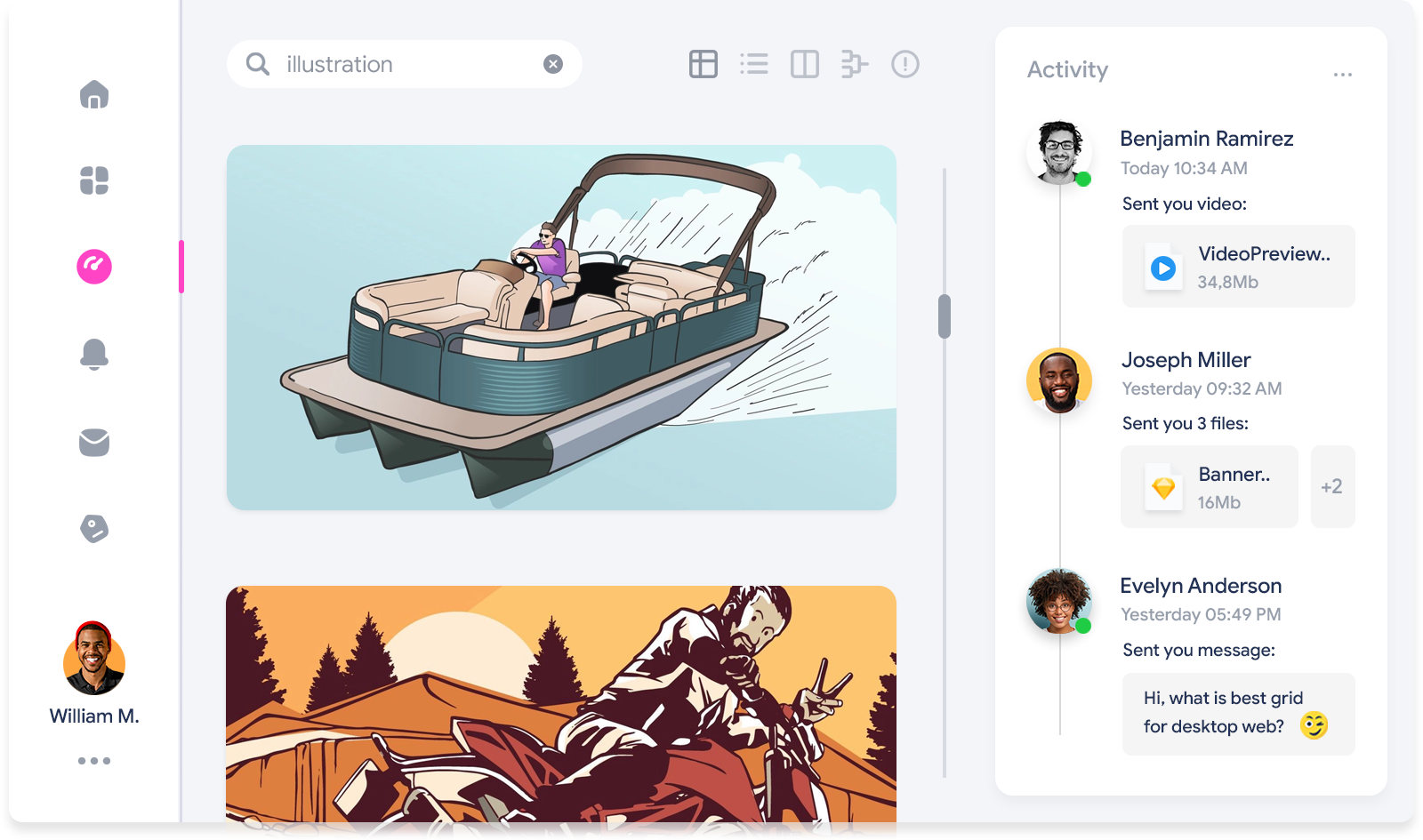Open the price tag icon in sidebar
Image resolution: width=1423 pixels, height=840 pixels.
click(94, 528)
